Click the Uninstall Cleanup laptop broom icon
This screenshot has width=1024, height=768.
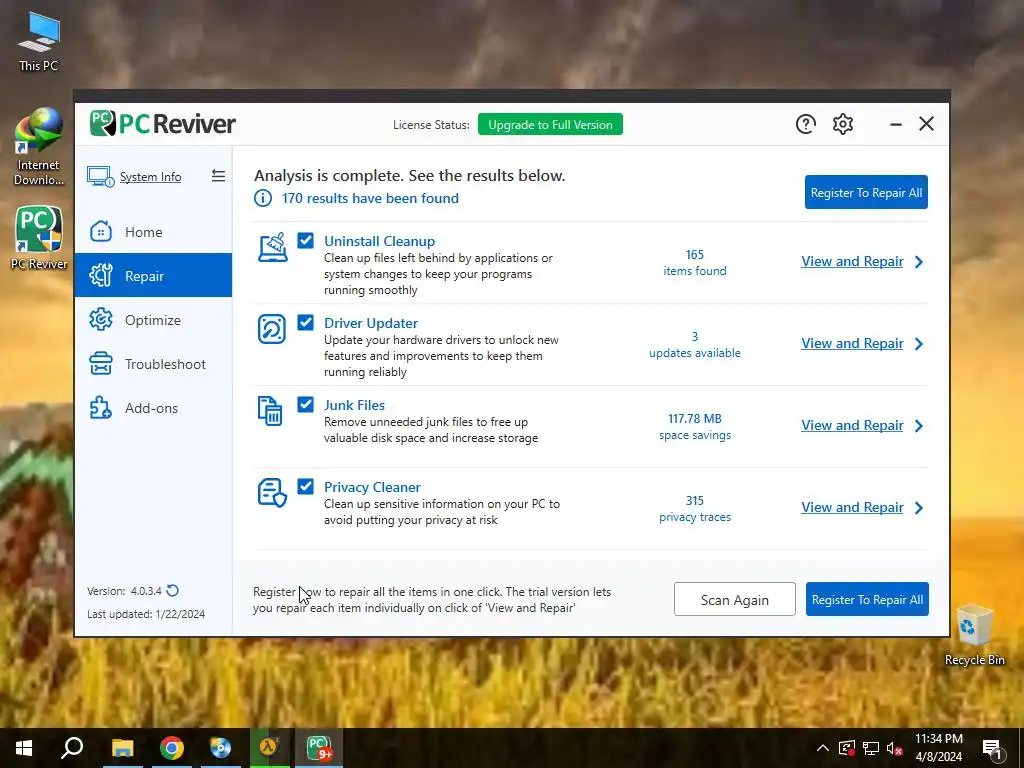[272, 248]
